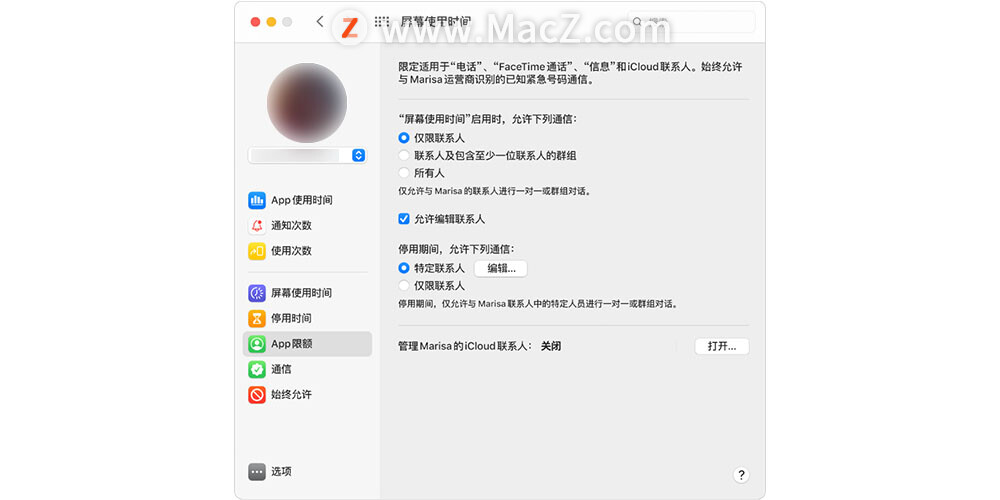Viewport: 1000px width, 500px height.
Task: Open help with the question mark button
Action: click(x=740, y=475)
